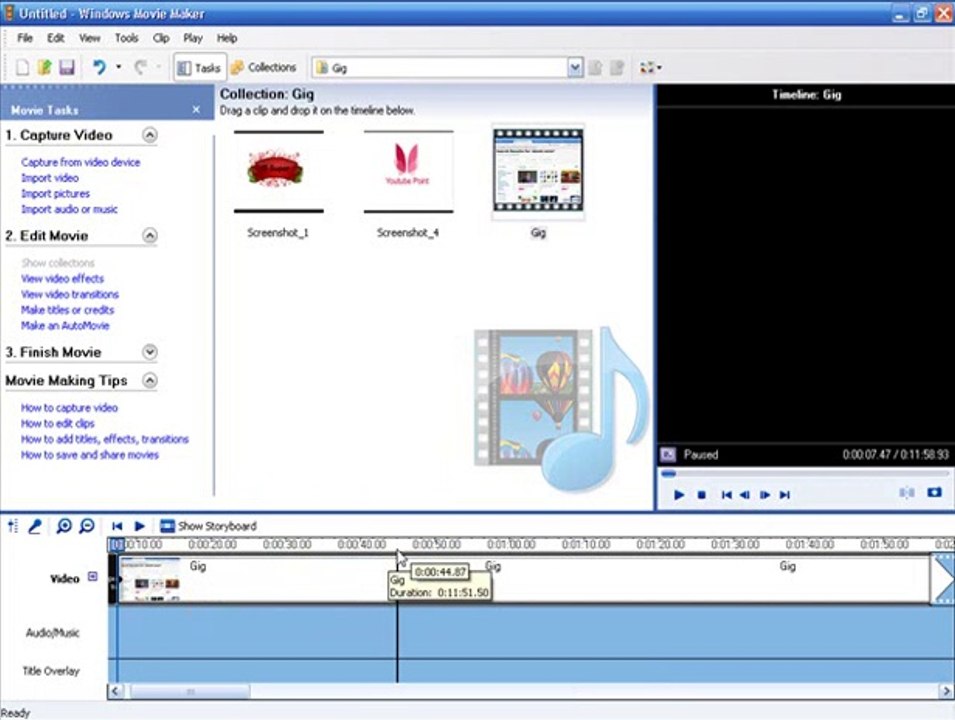
Task: Click Make titles or credits
Action: pos(68,310)
